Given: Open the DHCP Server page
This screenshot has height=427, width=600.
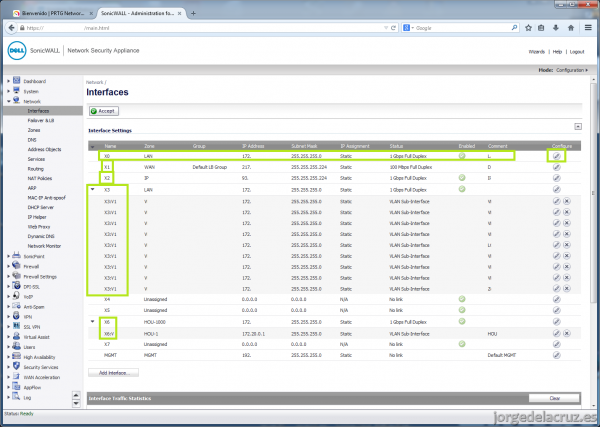Looking at the screenshot, I should [x=41, y=207].
